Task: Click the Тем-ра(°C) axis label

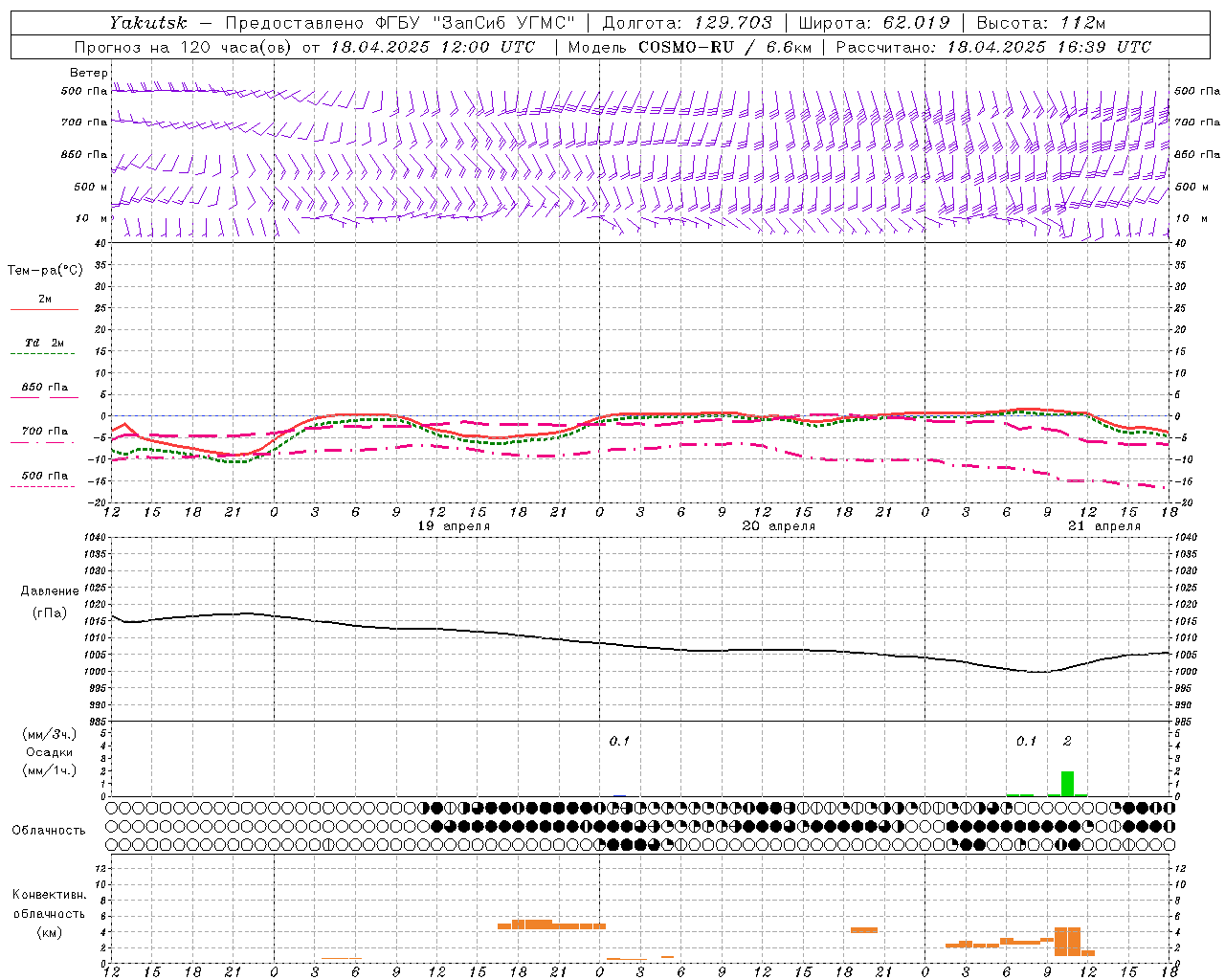Action: tap(45, 271)
